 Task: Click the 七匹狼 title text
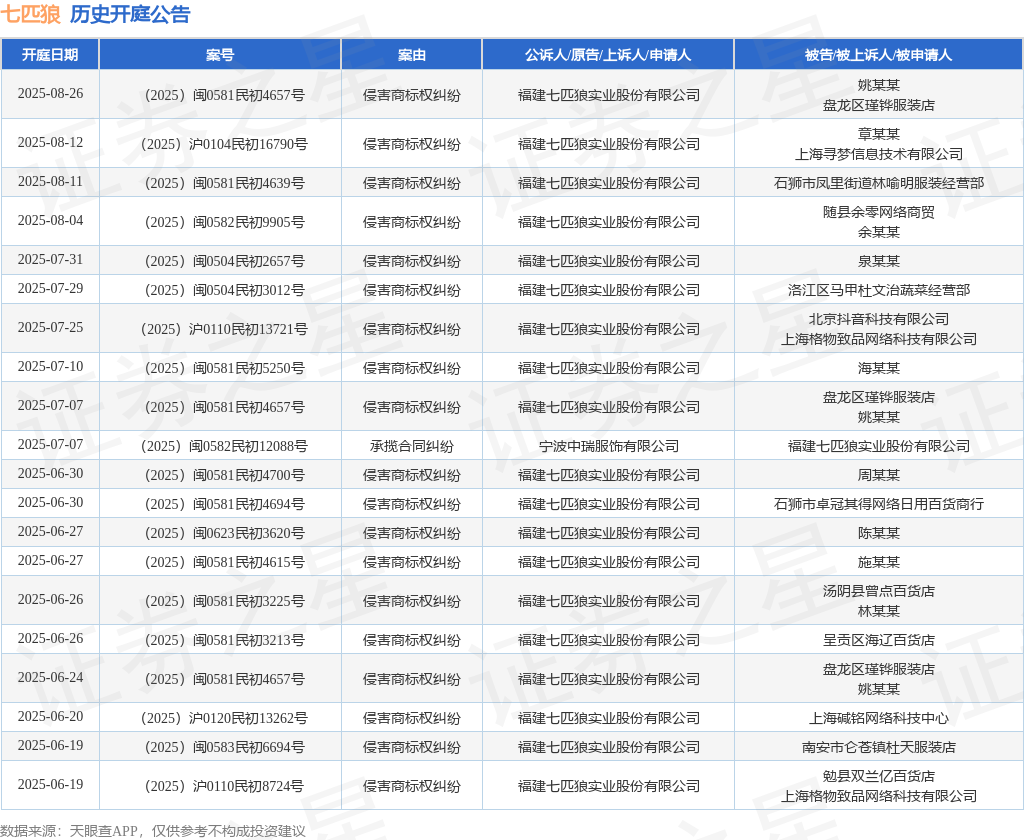pos(31,14)
